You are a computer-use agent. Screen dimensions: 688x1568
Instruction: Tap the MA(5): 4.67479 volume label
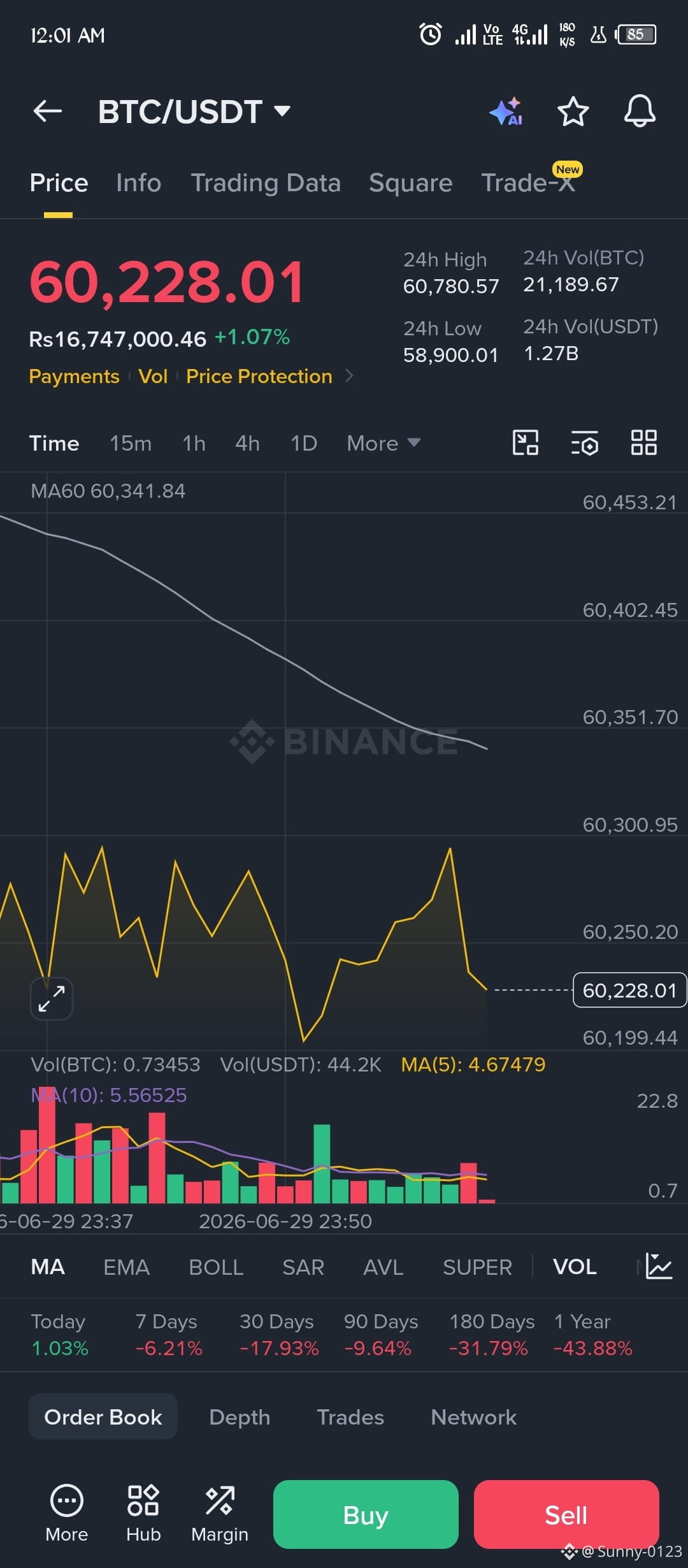pyautogui.click(x=473, y=1064)
